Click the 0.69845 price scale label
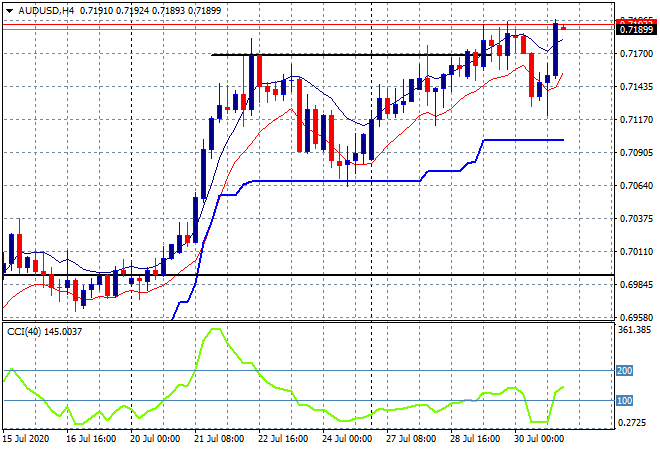The image size is (660, 450). point(636,285)
